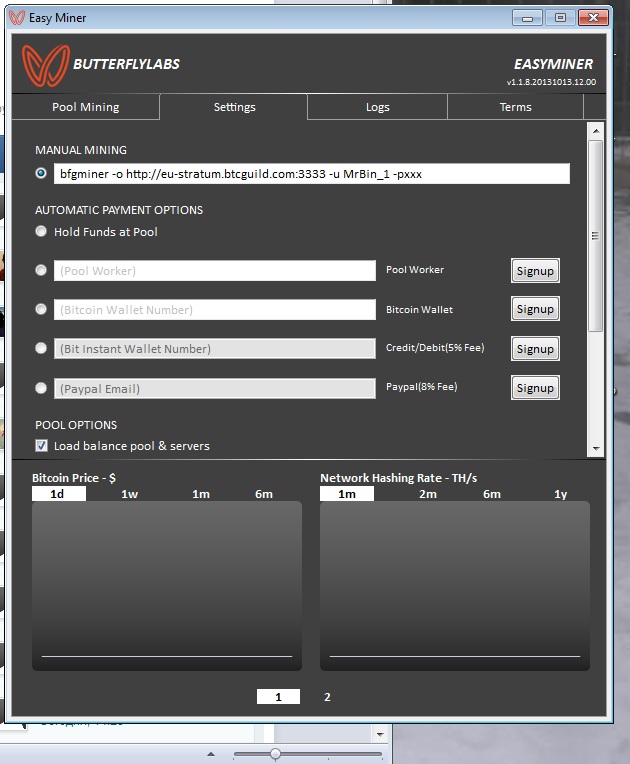This screenshot has height=764, width=630.
Task: Click Signup for Paypal
Action: click(535, 388)
